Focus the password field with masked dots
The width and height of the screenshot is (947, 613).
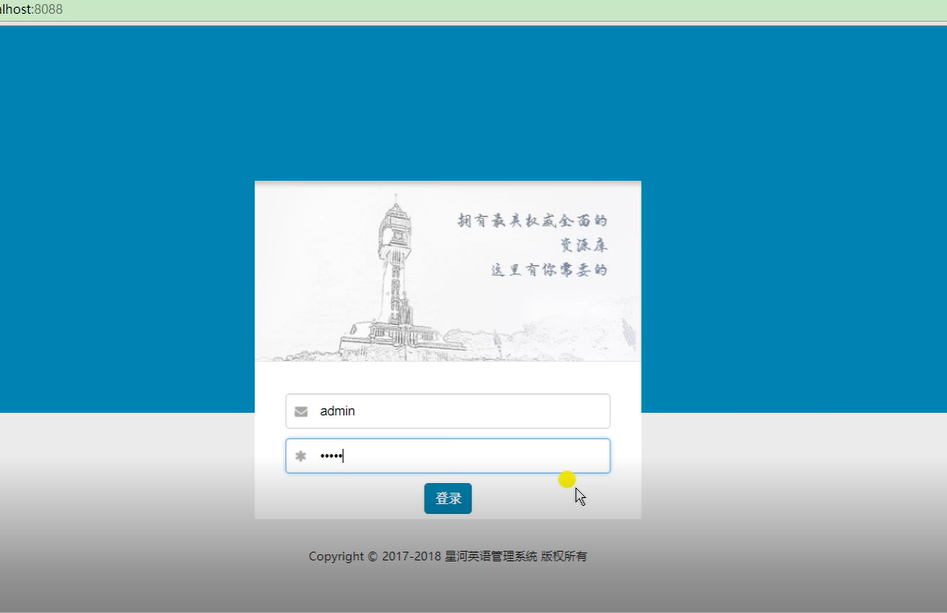click(x=448, y=456)
